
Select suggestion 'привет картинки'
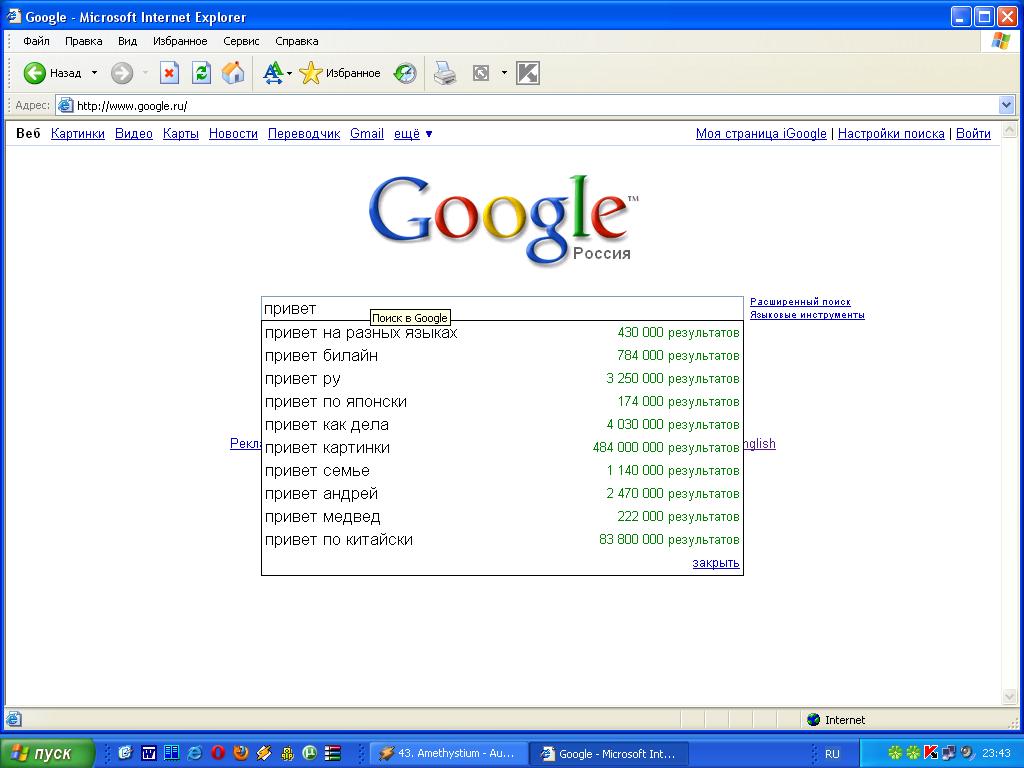(x=502, y=448)
